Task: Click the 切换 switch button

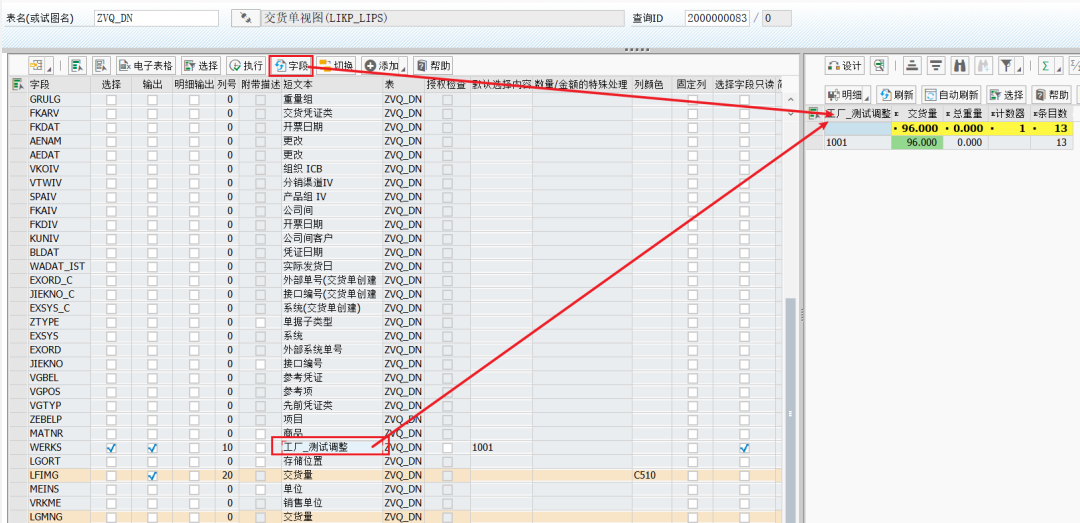Action: point(335,66)
